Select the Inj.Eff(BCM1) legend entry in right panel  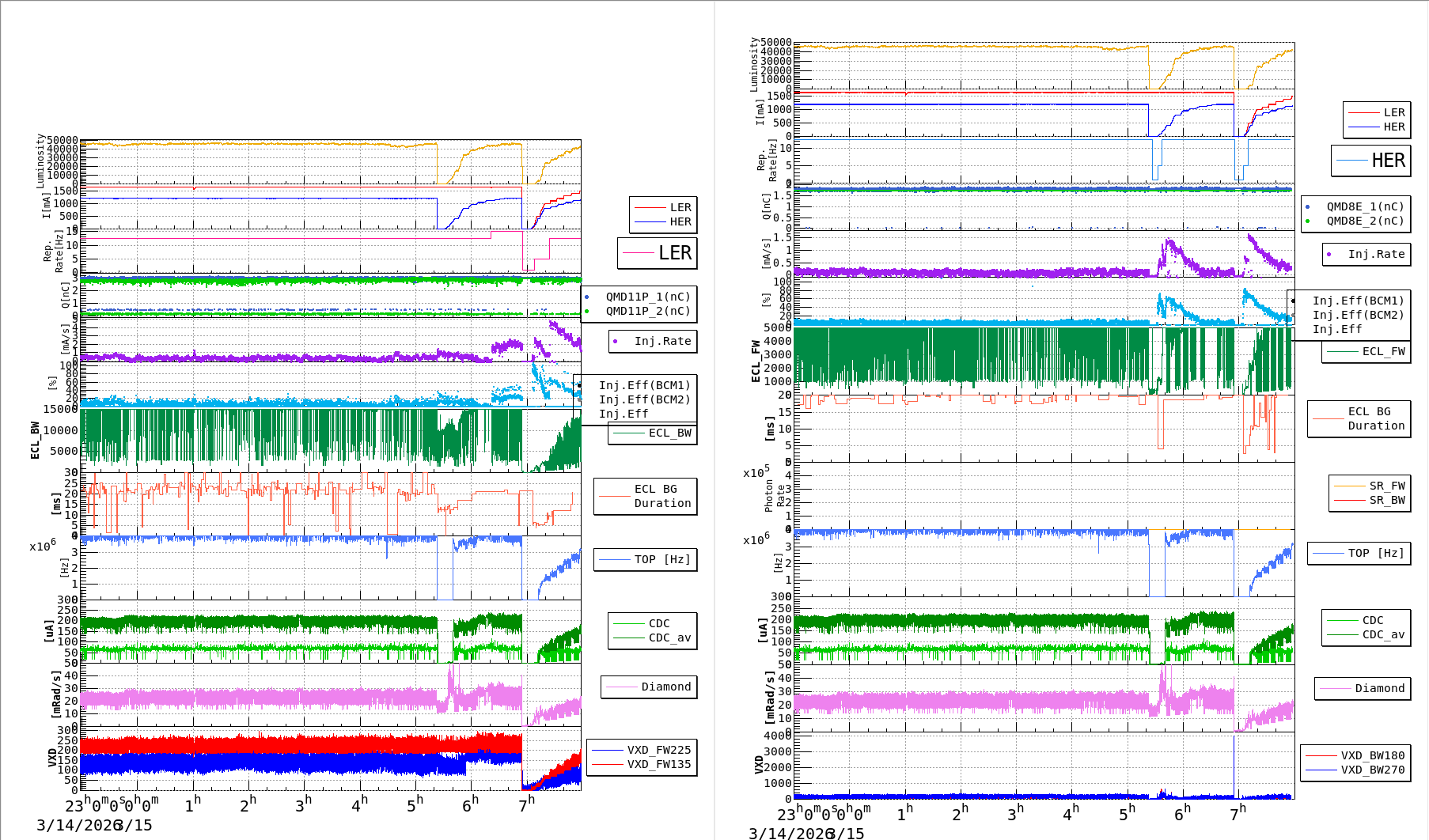click(1358, 301)
